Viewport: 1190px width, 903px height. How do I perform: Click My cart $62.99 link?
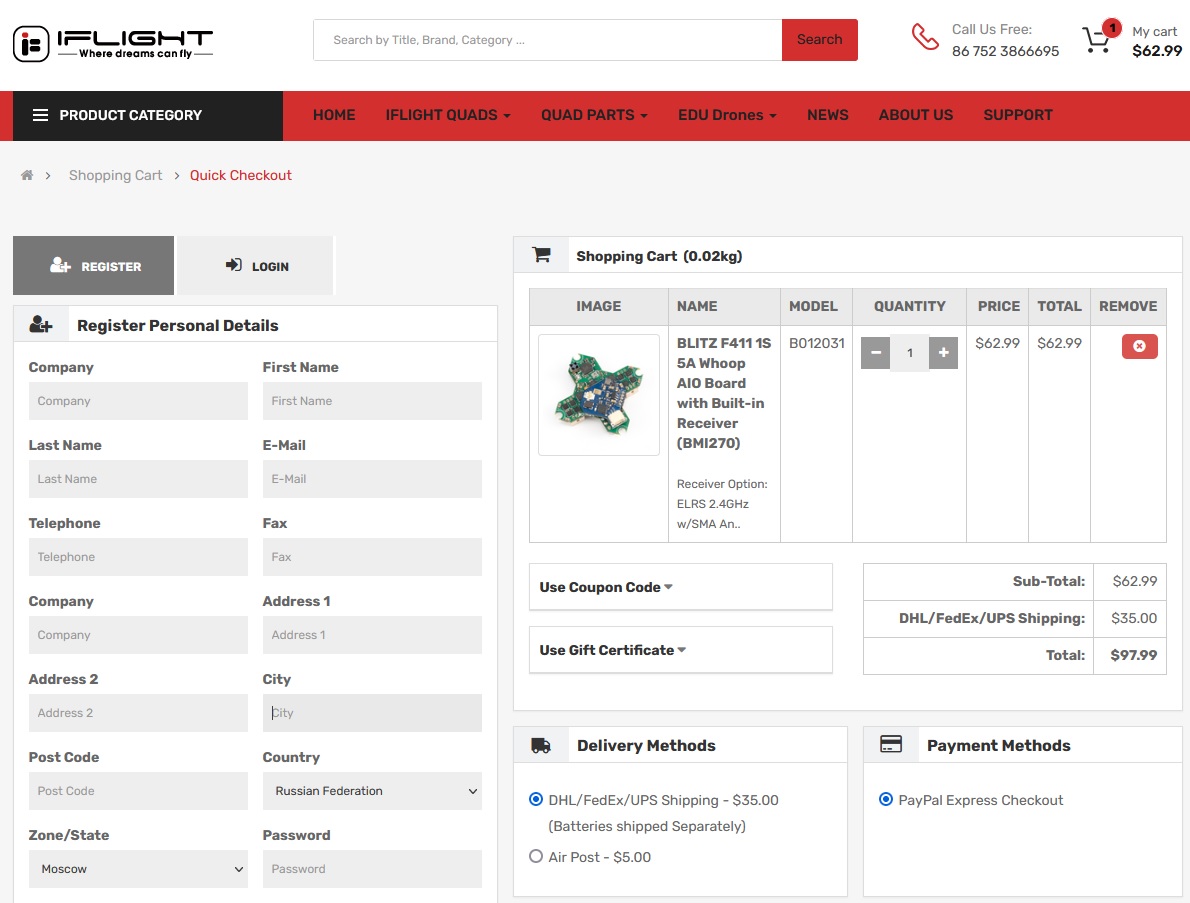point(1157,42)
